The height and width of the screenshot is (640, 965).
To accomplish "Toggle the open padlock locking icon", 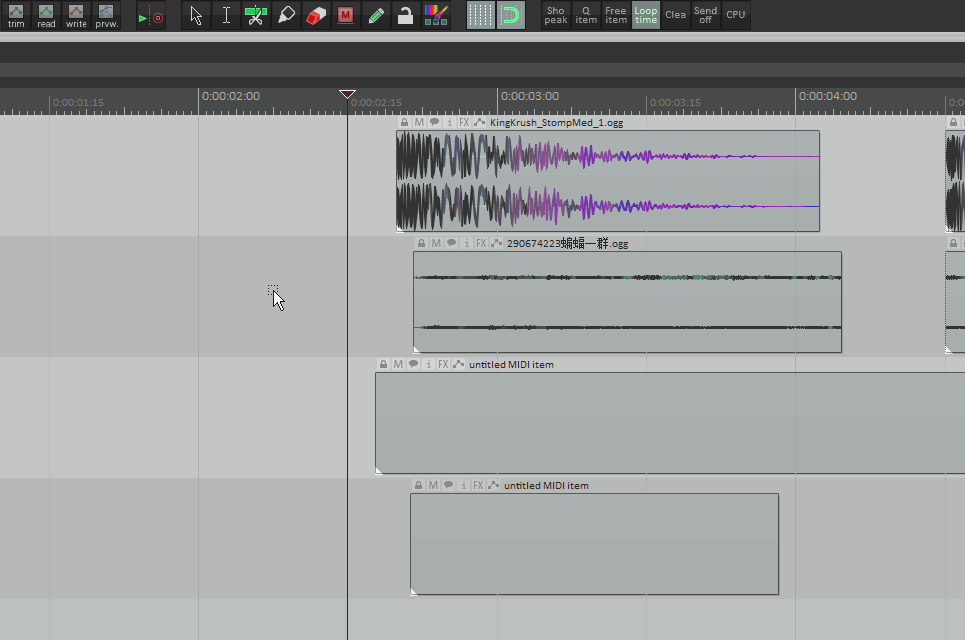I will tap(405, 15).
